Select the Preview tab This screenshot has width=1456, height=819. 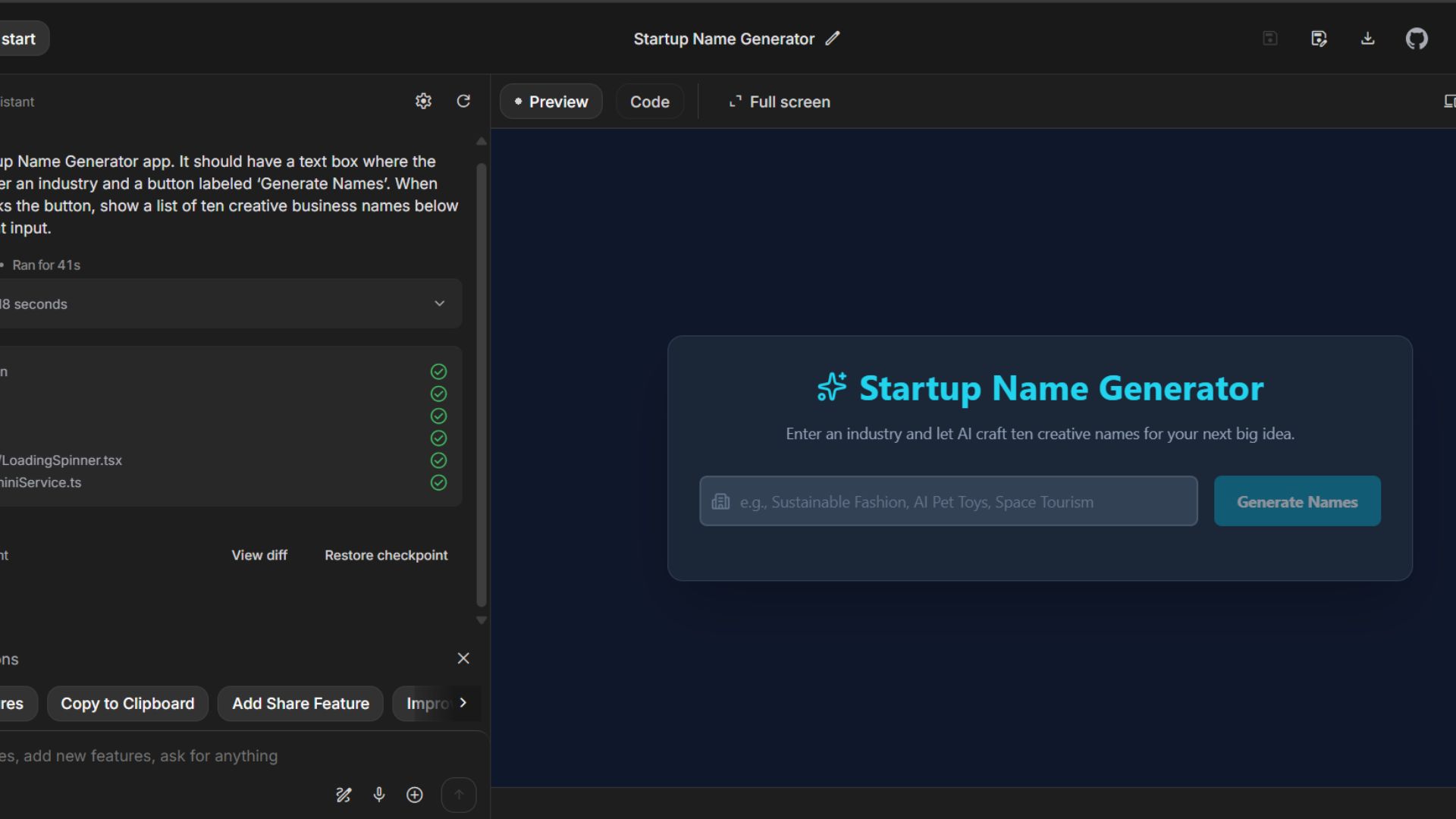(551, 102)
